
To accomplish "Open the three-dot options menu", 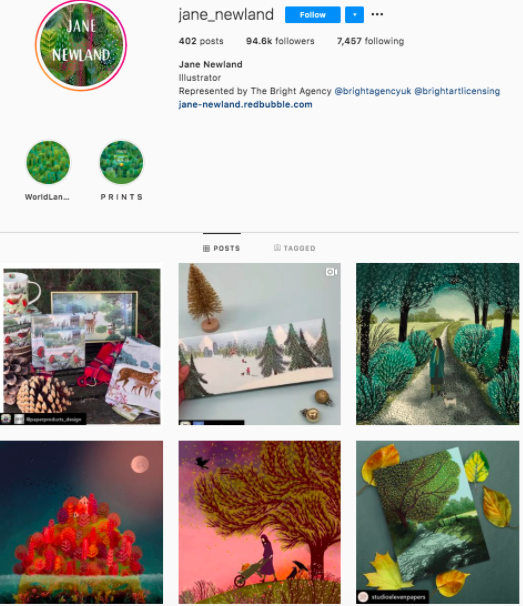I will pos(377,15).
